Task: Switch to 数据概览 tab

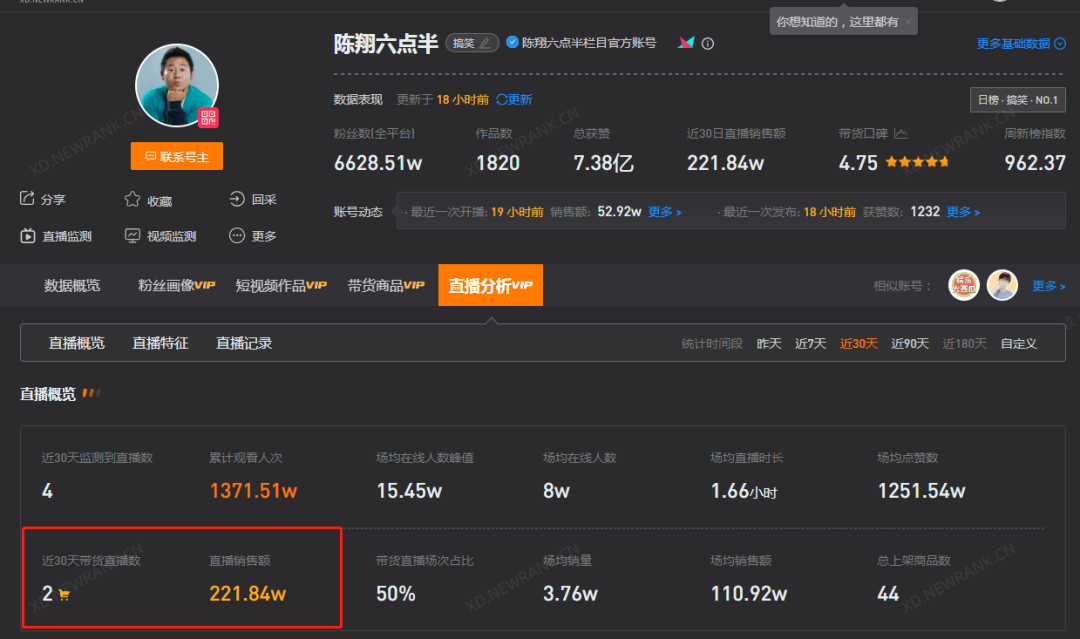Action: coord(72,285)
